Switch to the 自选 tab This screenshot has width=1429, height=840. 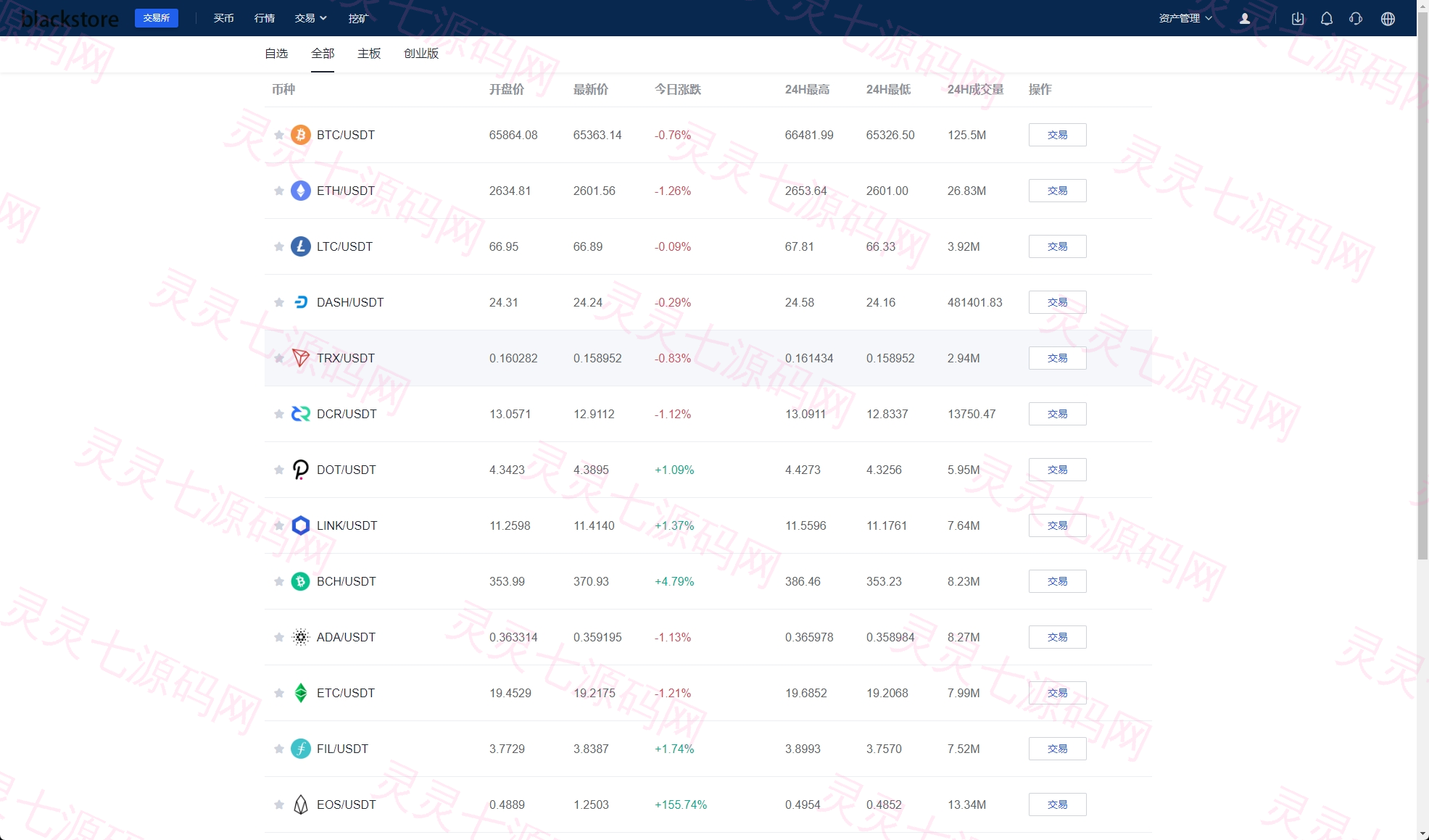(276, 54)
